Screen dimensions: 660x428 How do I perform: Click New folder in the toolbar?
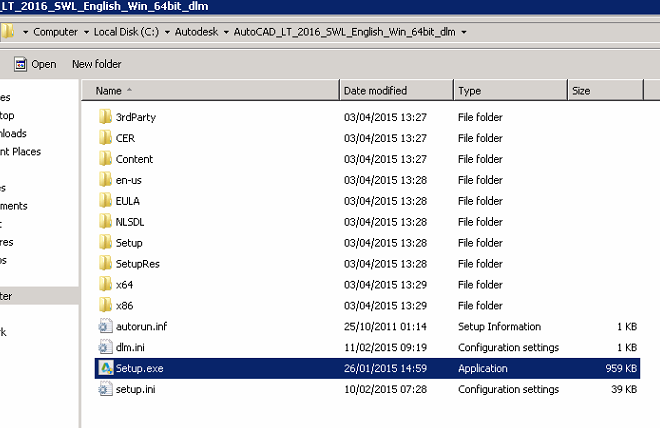point(97,64)
